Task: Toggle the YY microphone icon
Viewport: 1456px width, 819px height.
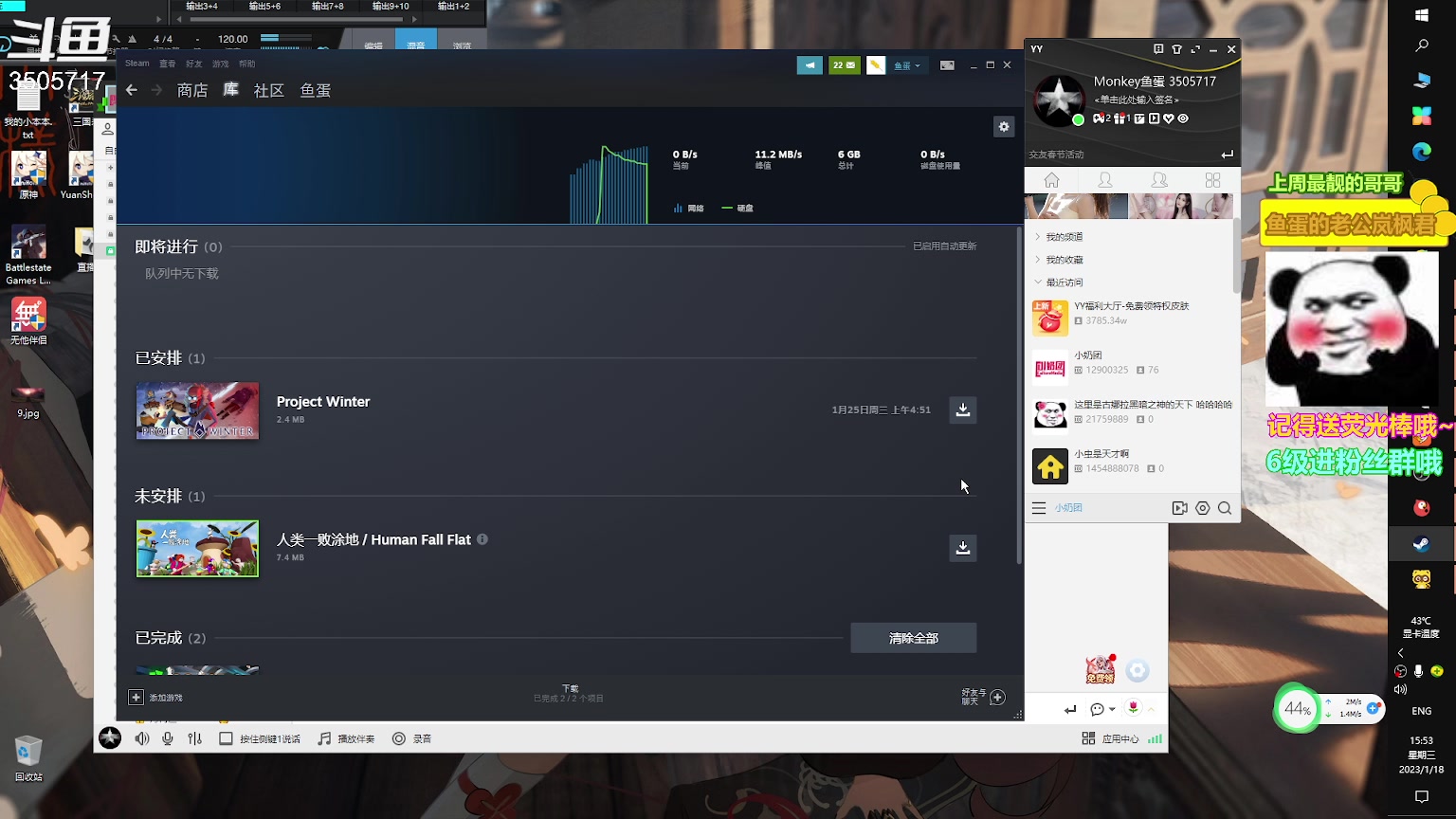Action: [x=168, y=738]
